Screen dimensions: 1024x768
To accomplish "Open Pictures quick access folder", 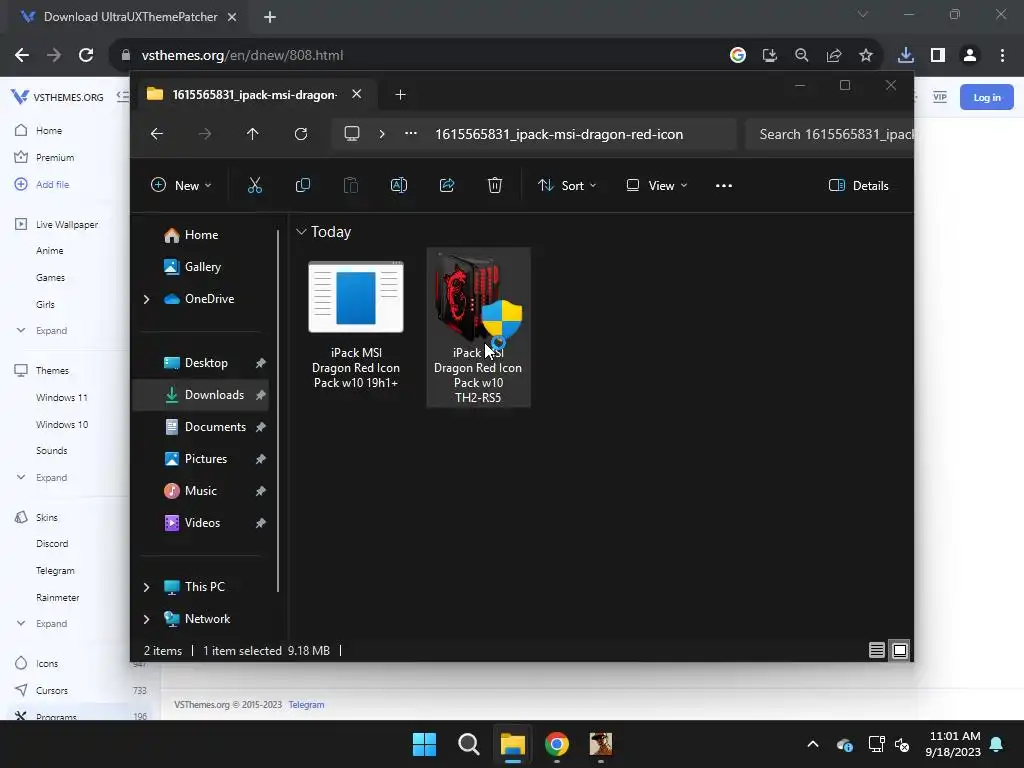I will click(195, 459).
